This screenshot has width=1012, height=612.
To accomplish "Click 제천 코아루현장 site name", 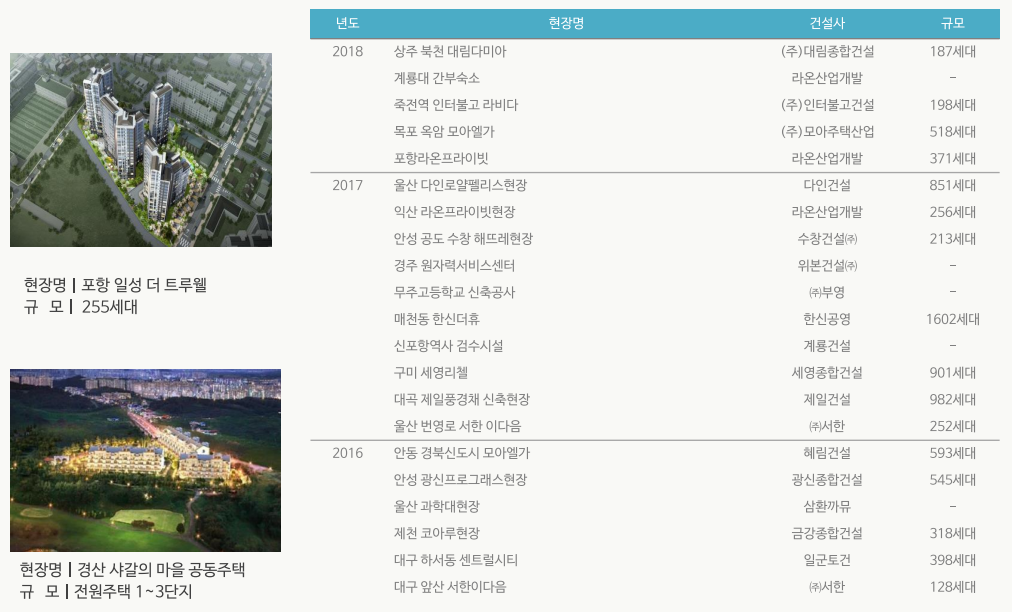I will [436, 534].
